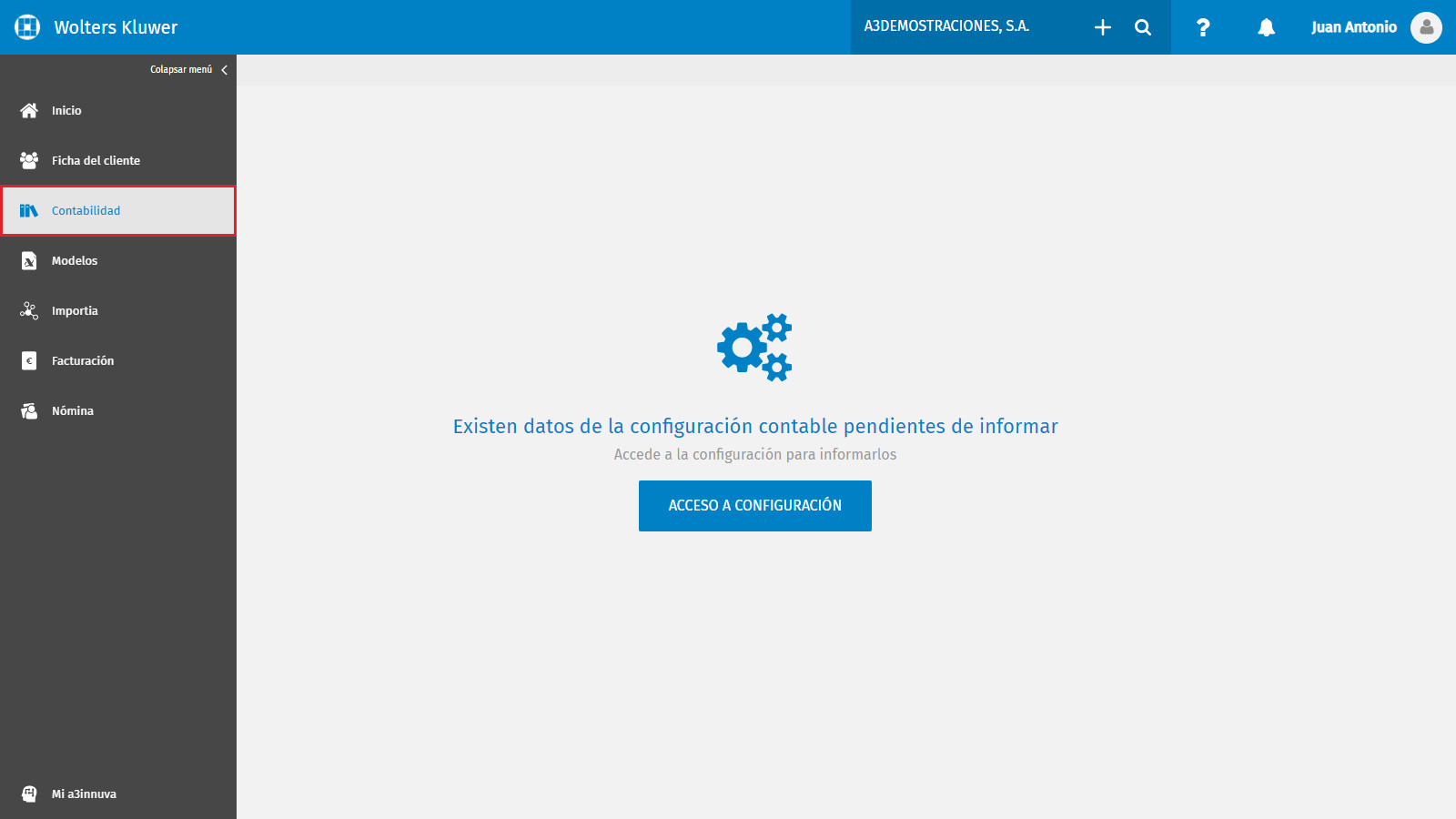1456x819 pixels.
Task: Click the blue gears configuration icon
Action: pyautogui.click(x=754, y=348)
